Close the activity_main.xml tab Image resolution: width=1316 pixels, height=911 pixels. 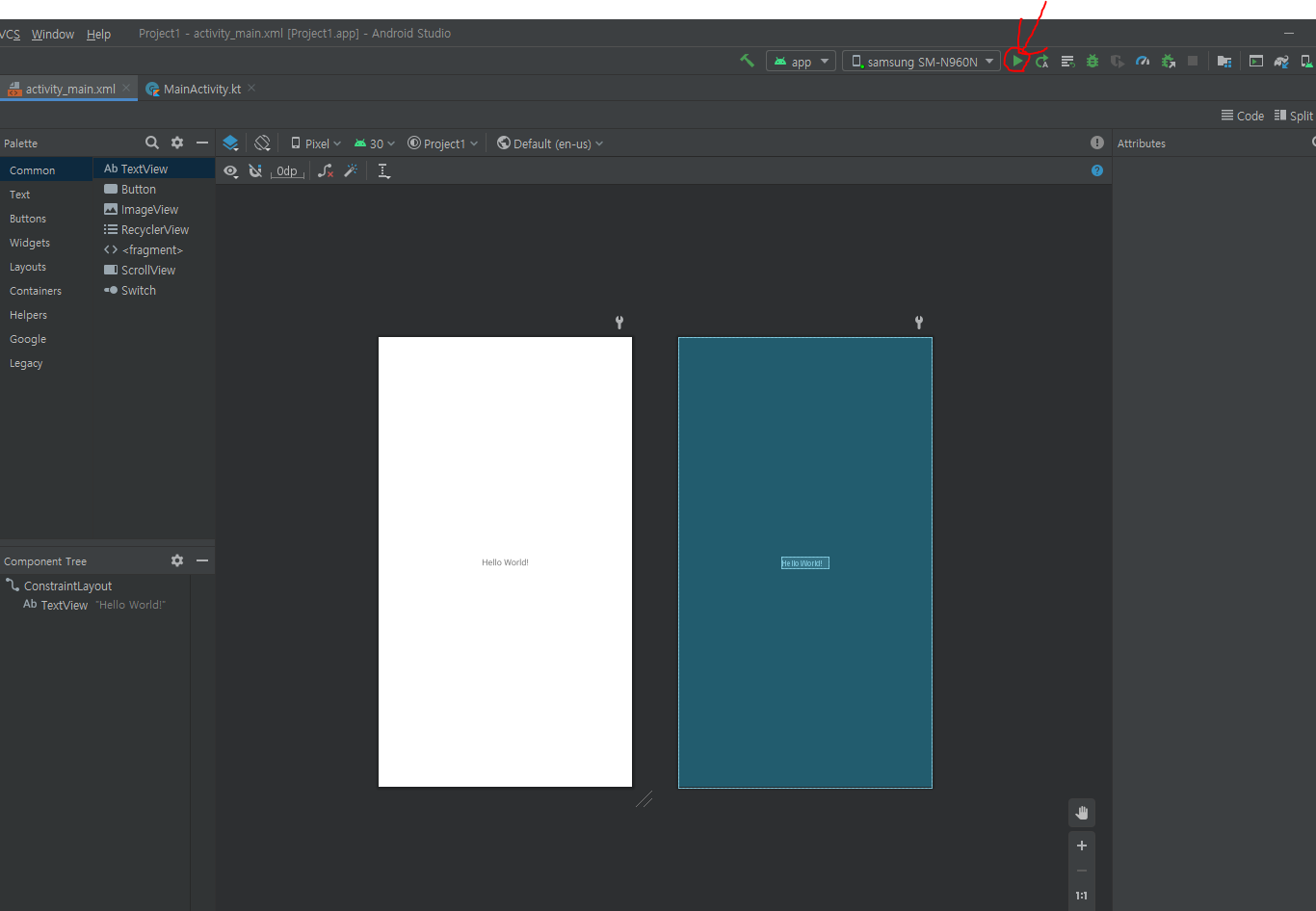[126, 88]
